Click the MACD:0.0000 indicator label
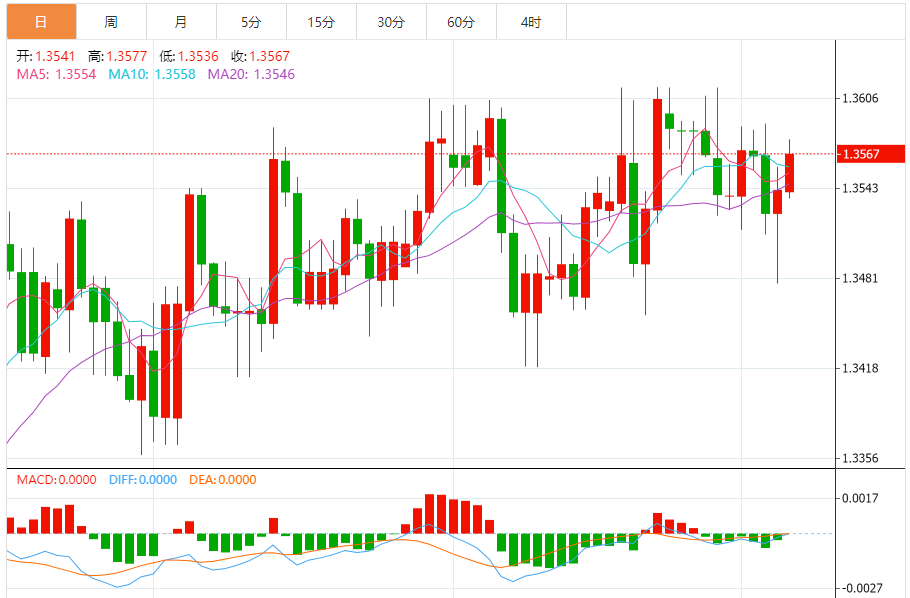Viewport: 910px width, 598px height. coord(56,480)
